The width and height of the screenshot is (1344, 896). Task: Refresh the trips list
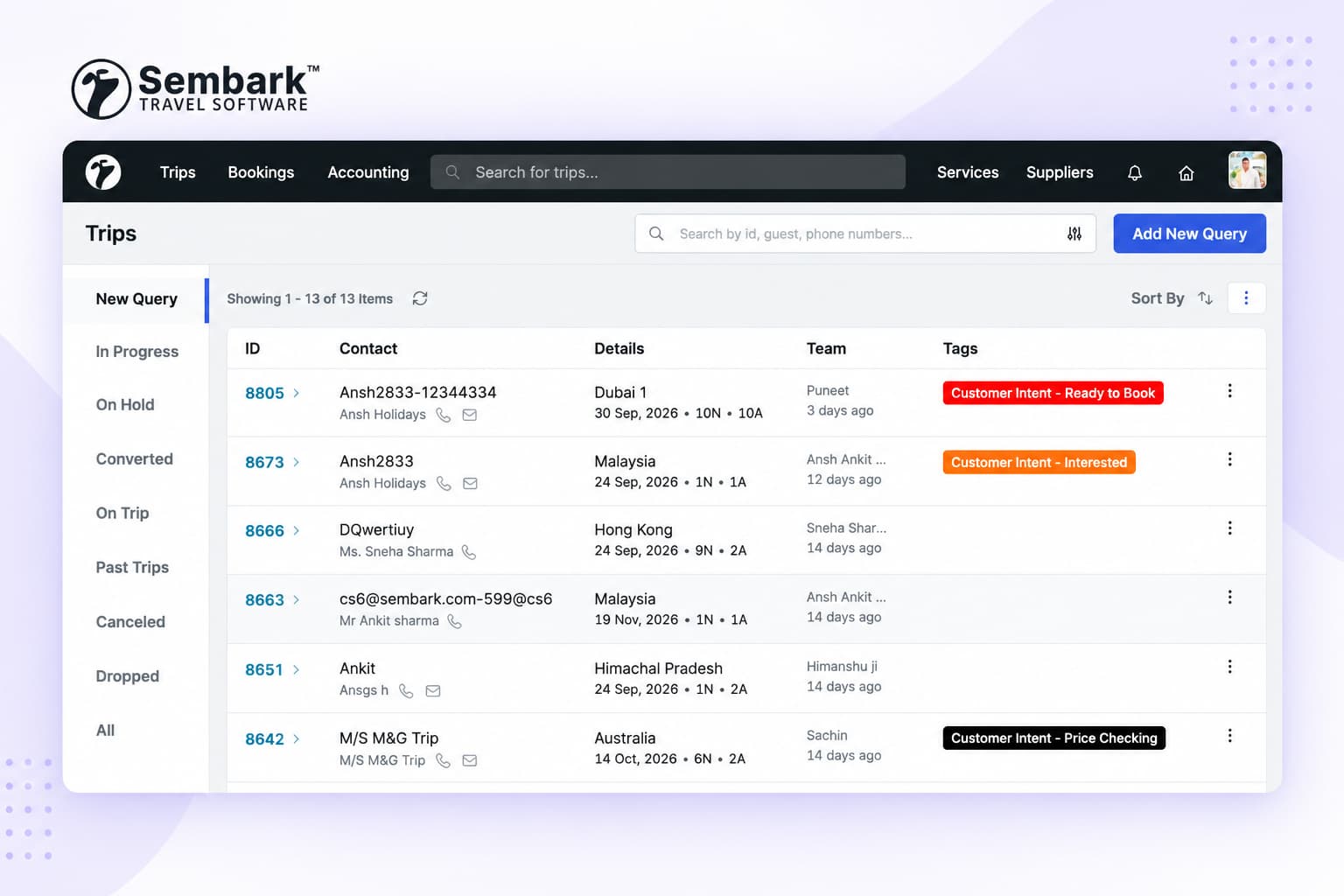tap(420, 298)
